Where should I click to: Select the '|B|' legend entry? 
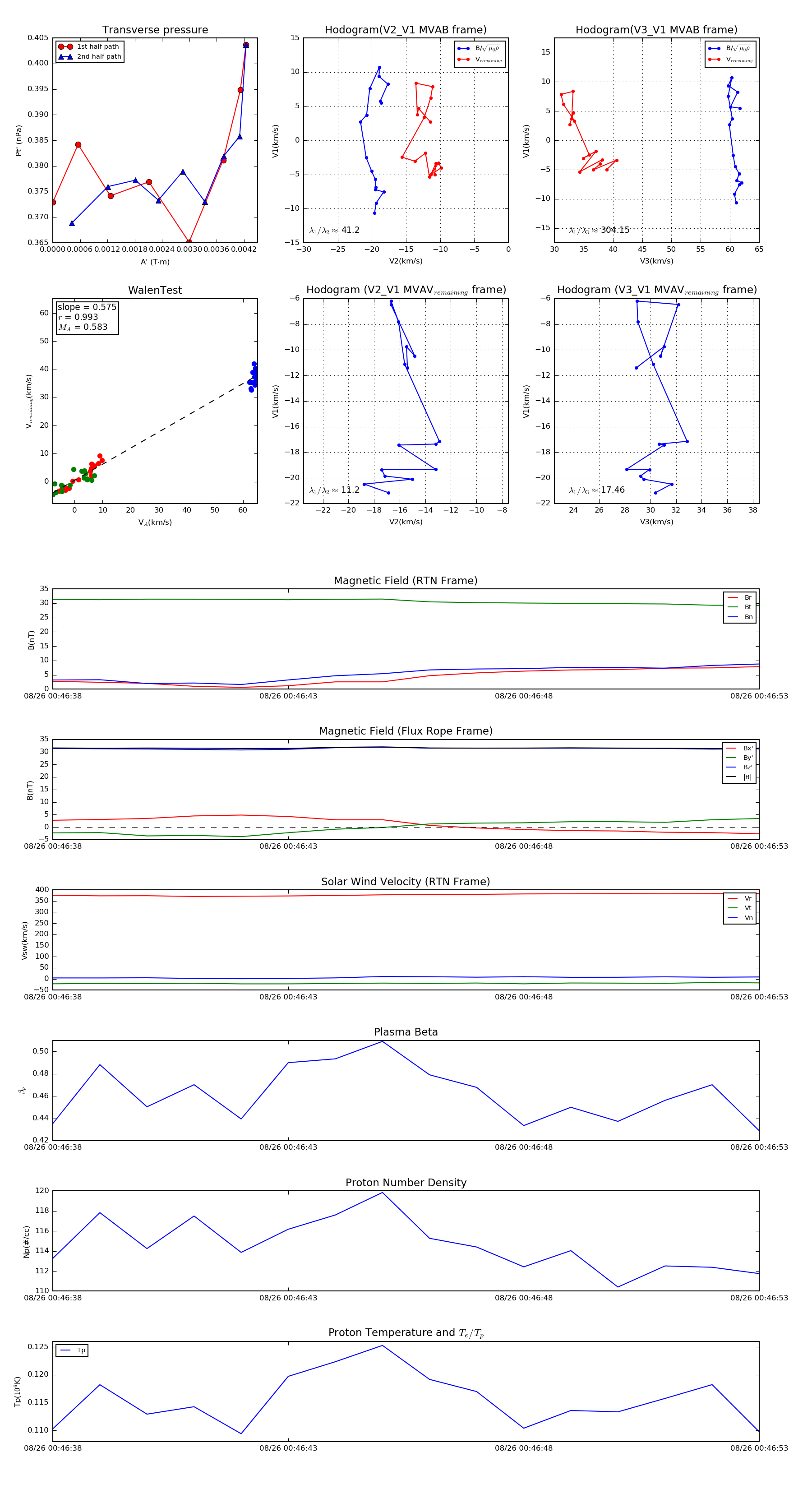click(x=739, y=777)
